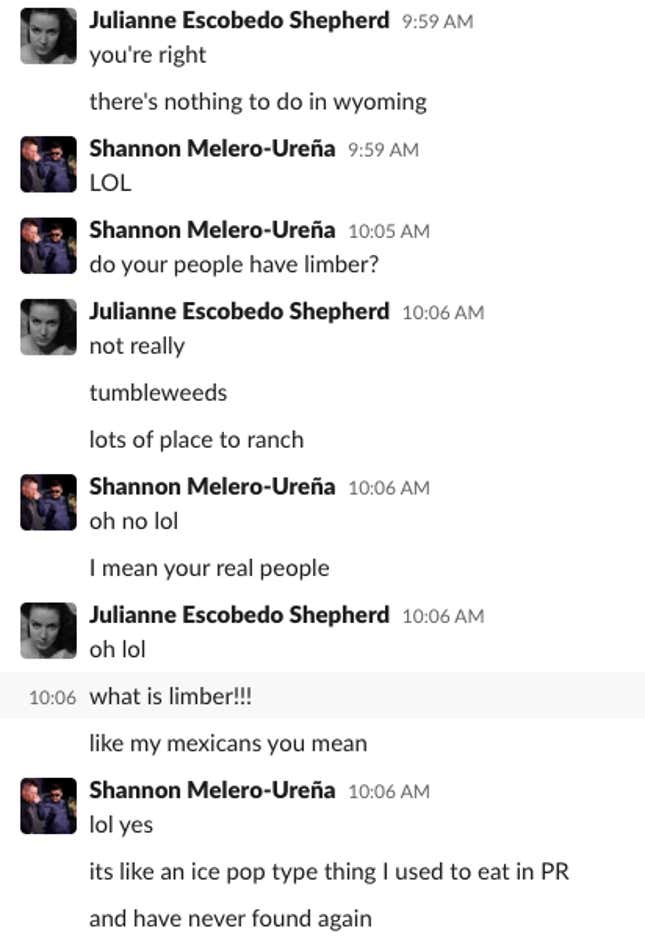Open Julianne Escobedo Shepherd name at 9:59 AM

click(x=239, y=21)
